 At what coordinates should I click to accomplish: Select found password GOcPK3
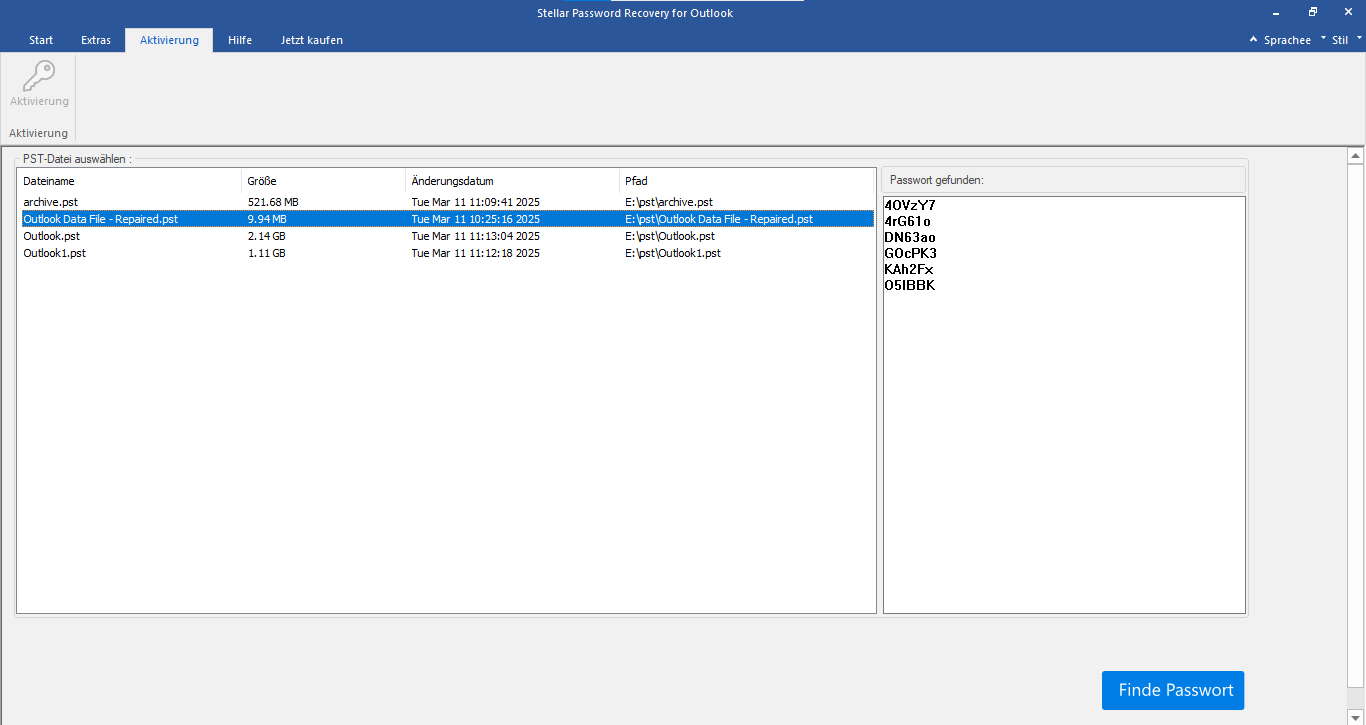[x=911, y=253]
